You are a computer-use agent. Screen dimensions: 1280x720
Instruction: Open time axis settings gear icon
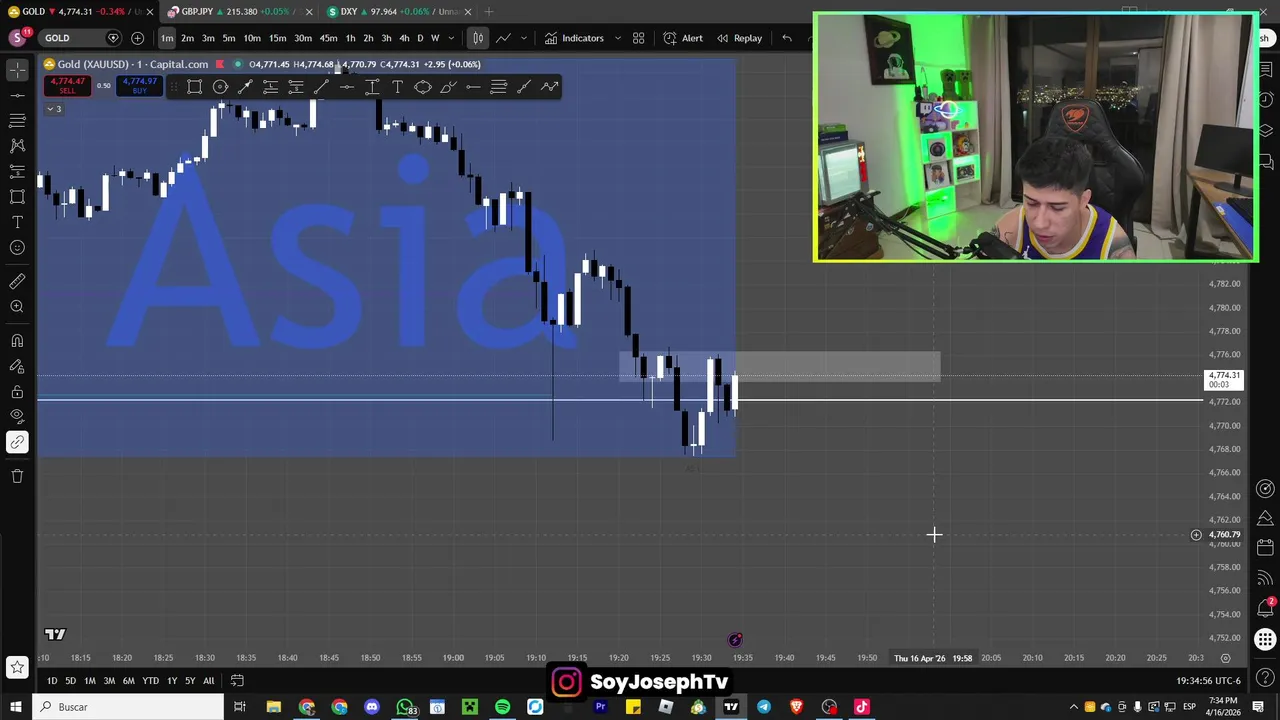(x=1225, y=658)
